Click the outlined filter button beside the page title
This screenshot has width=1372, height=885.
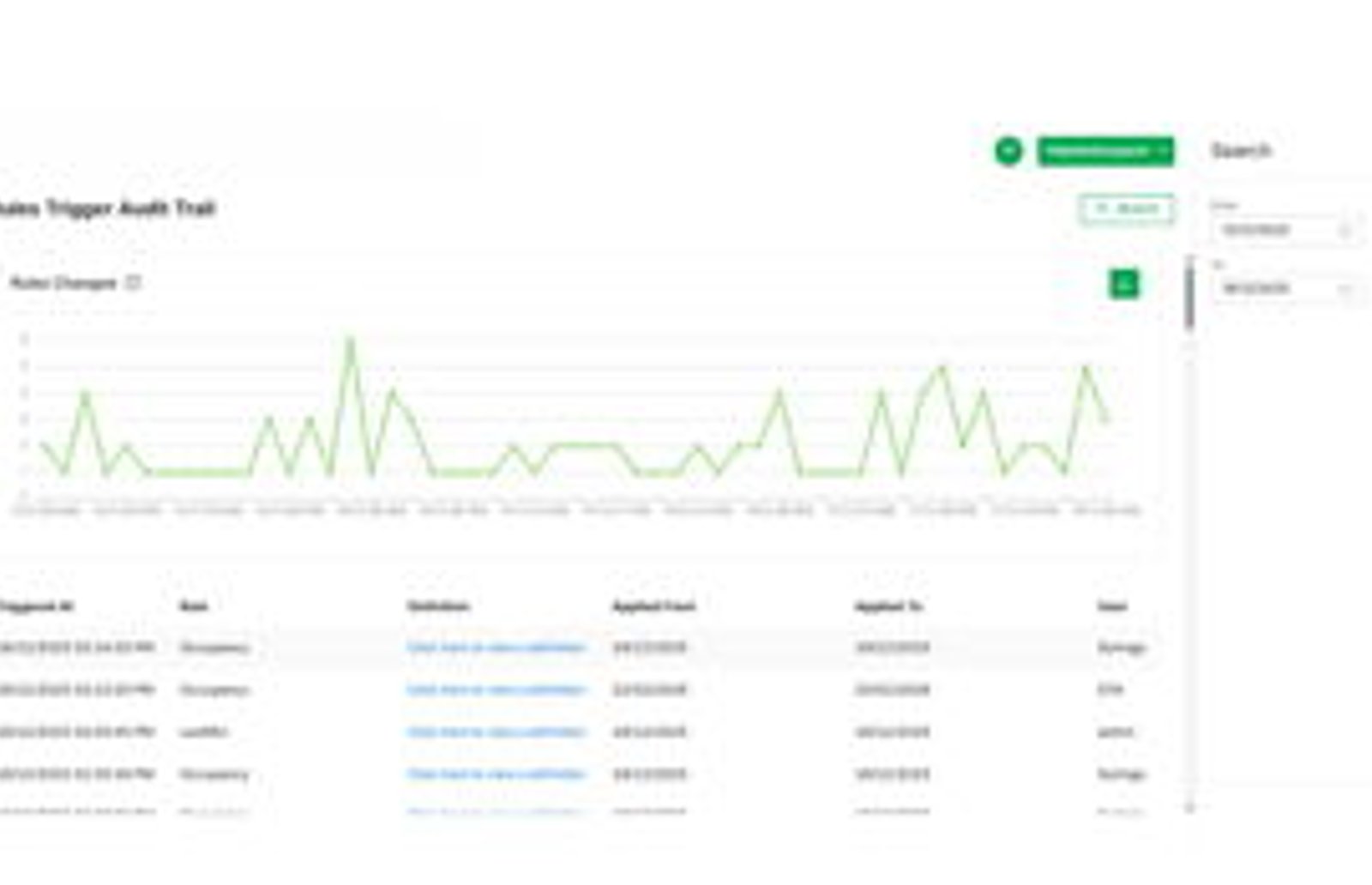(1127, 208)
